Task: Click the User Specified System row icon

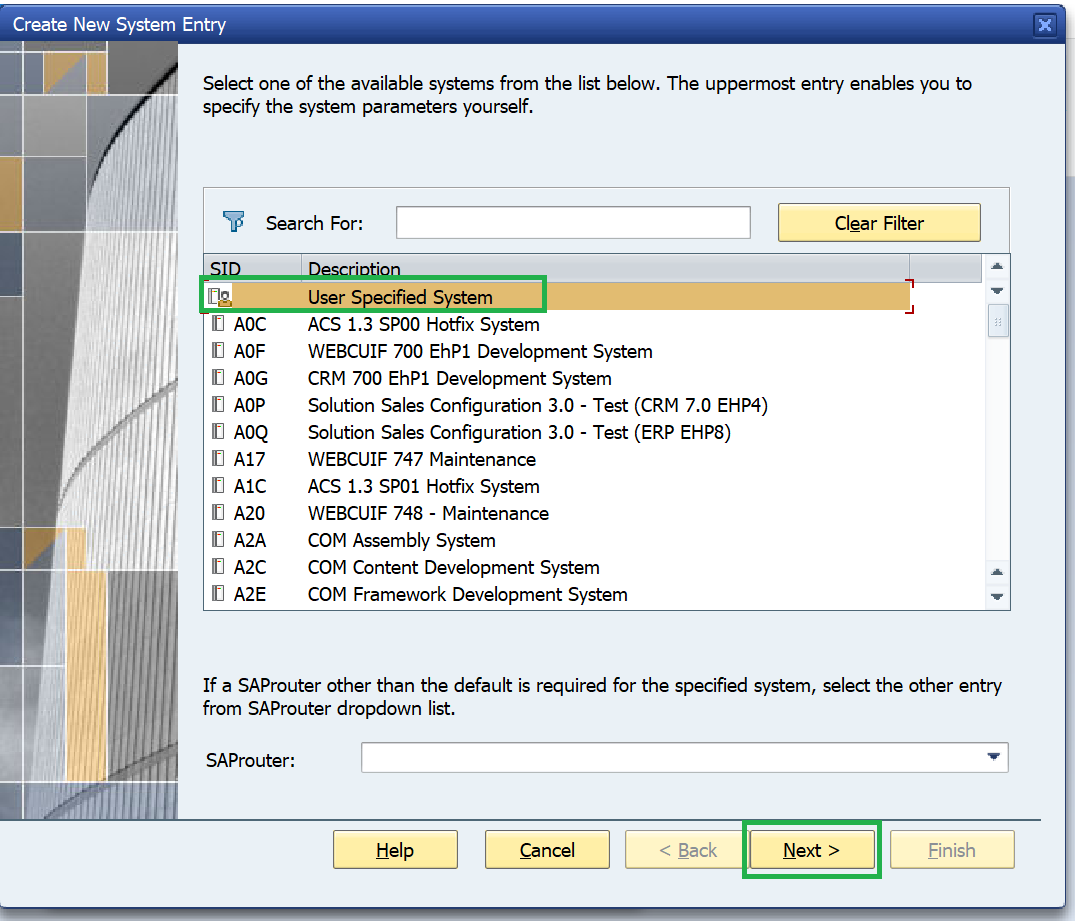Action: [x=219, y=296]
